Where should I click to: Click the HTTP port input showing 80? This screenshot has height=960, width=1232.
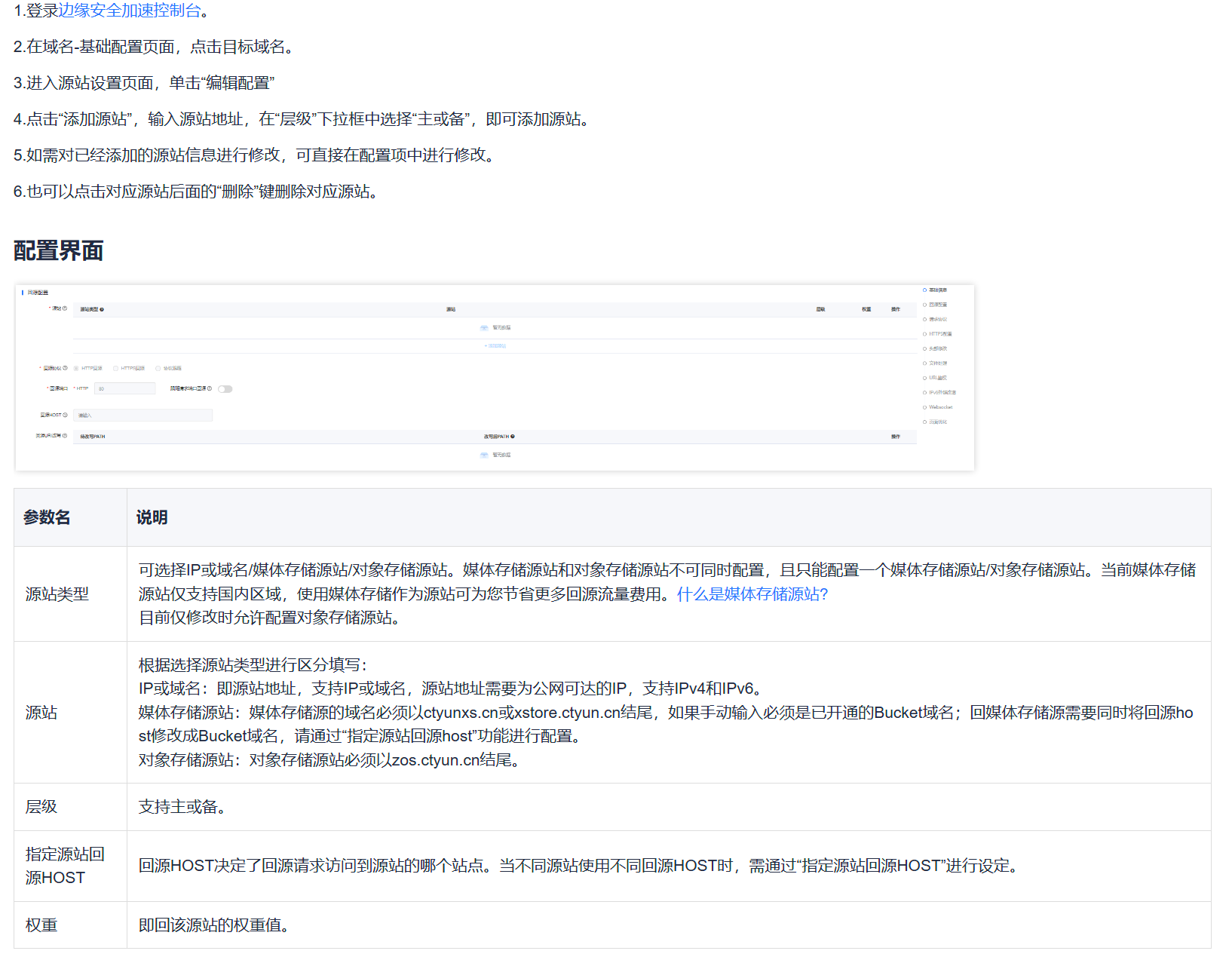click(125, 389)
